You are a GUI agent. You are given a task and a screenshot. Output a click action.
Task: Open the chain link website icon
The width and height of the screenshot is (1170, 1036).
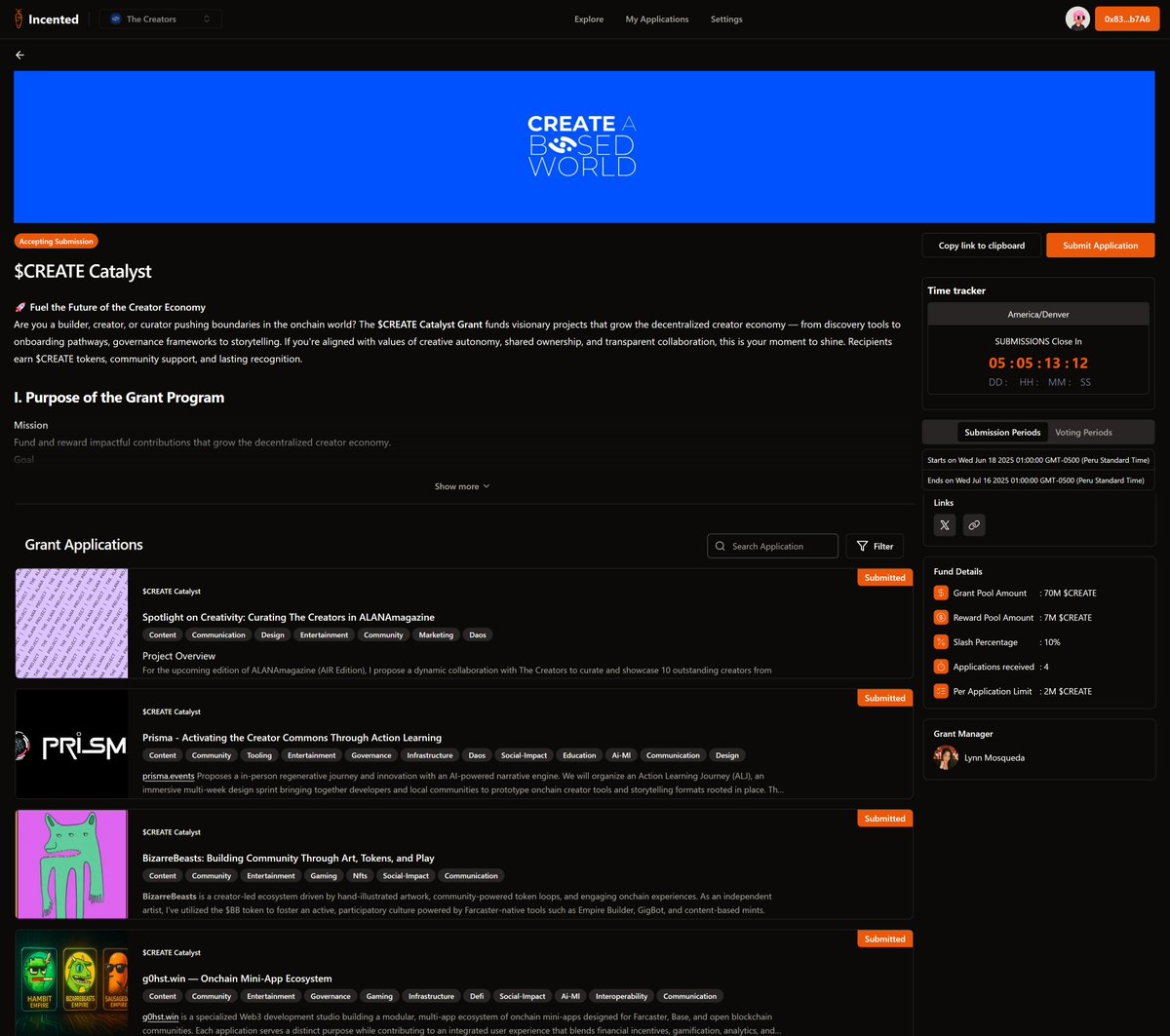click(974, 525)
